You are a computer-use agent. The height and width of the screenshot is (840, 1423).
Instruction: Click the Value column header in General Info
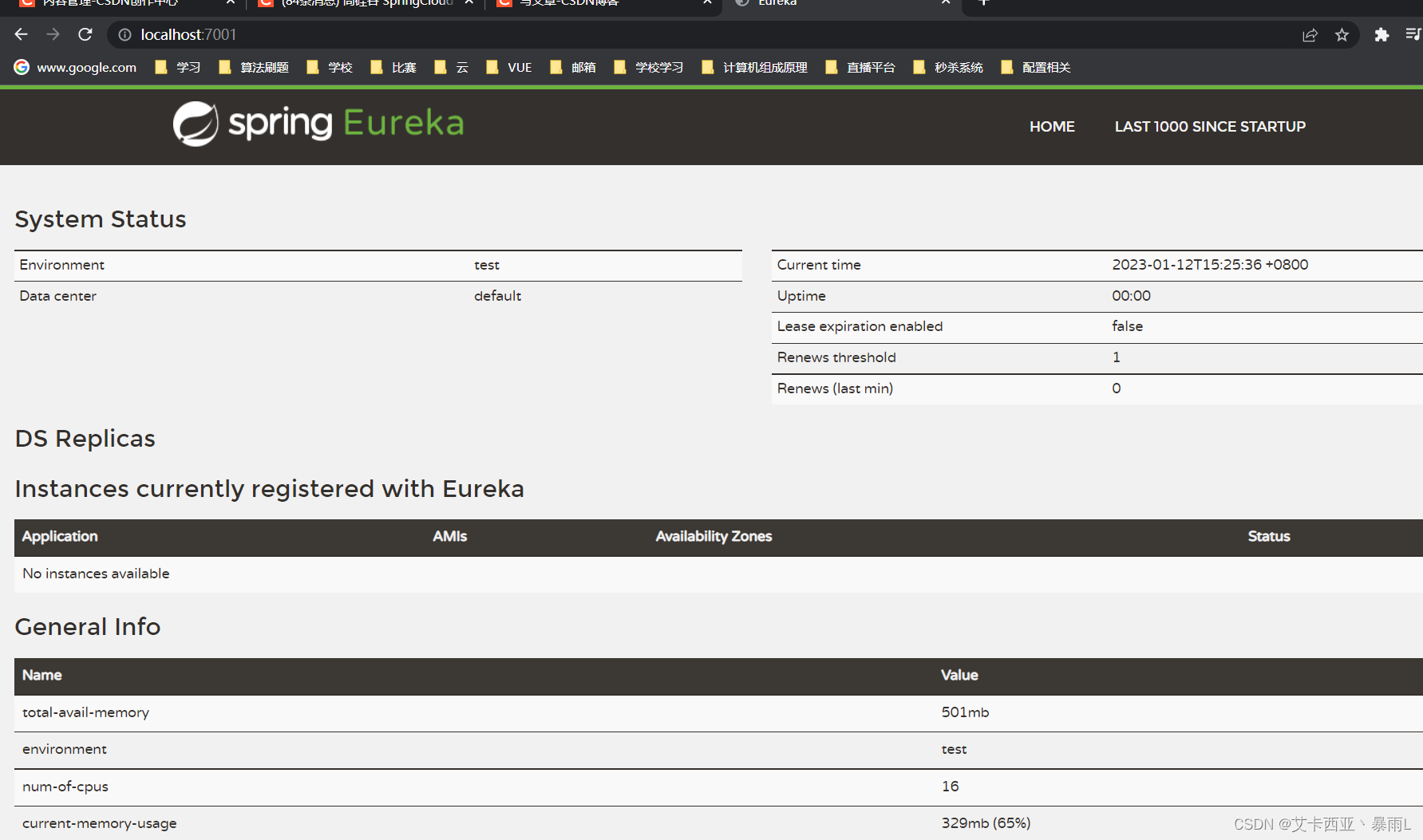(959, 676)
